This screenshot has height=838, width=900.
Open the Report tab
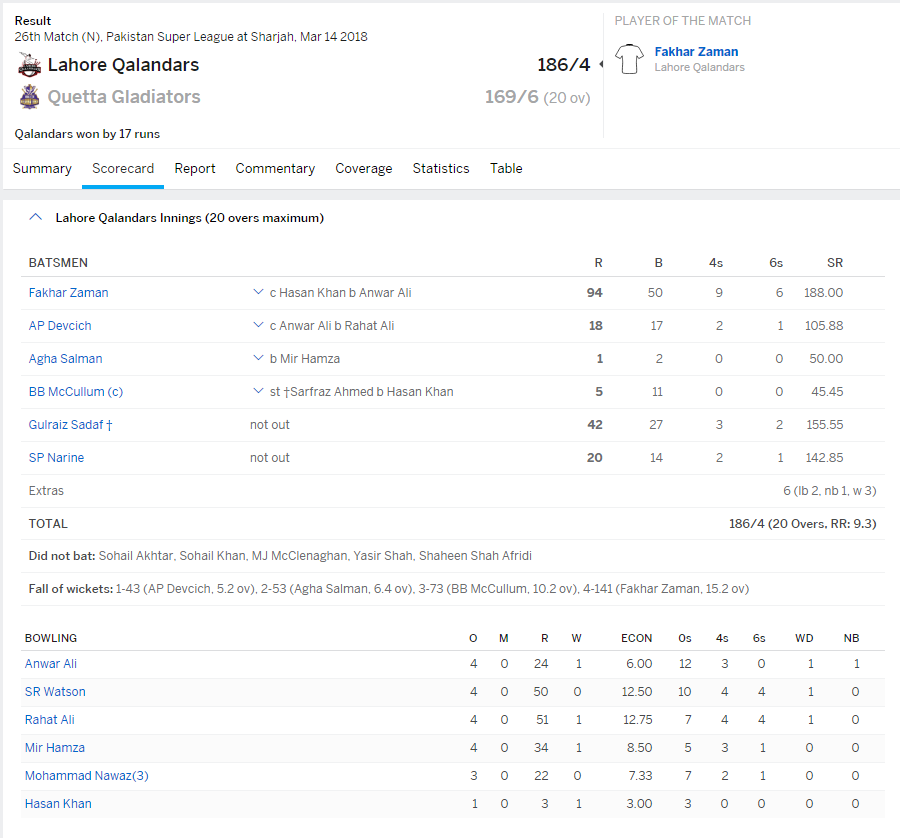[195, 168]
